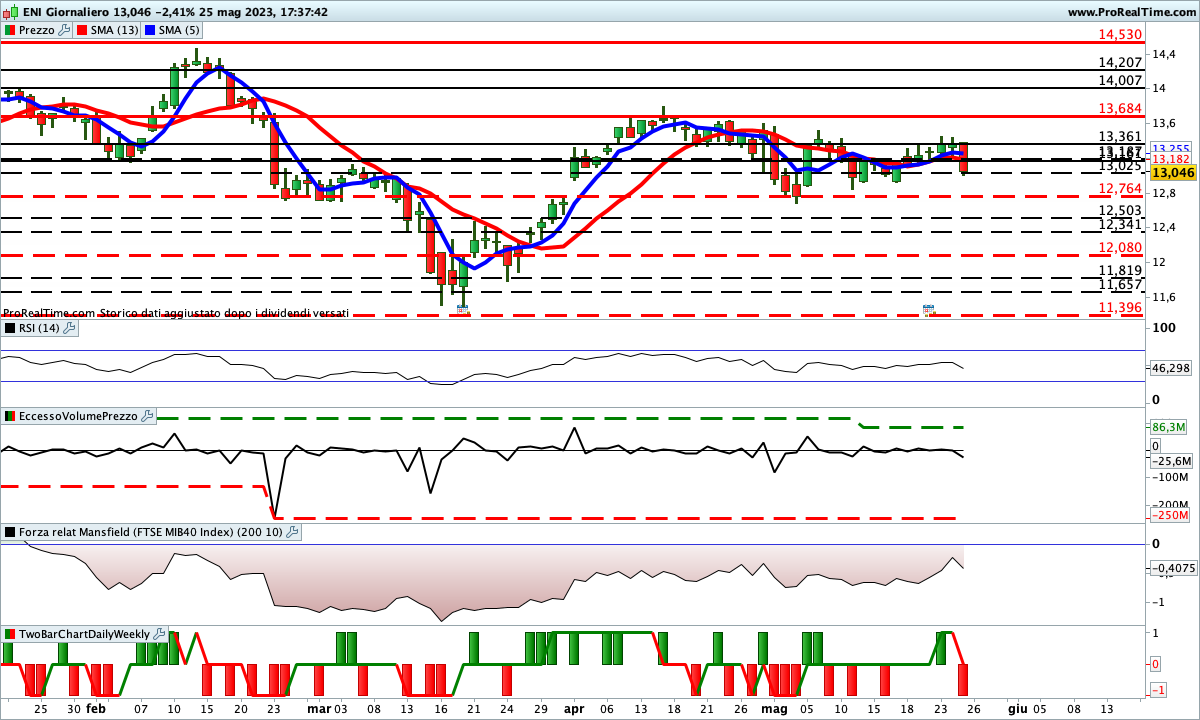The height and width of the screenshot is (720, 1200).
Task: Click the current price tag 13,046
Action: point(1173,172)
